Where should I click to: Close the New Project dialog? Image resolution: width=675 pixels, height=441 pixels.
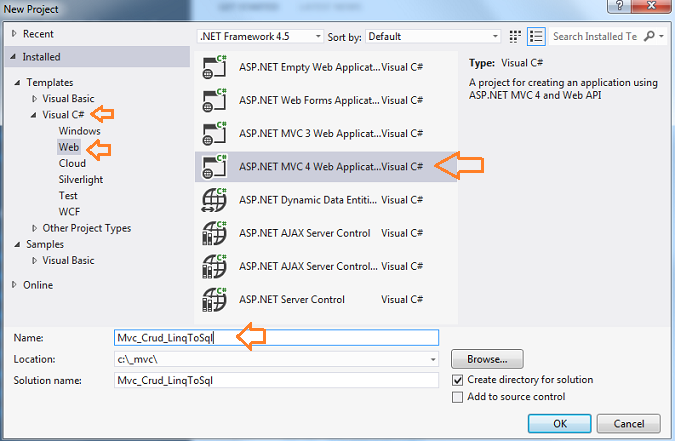coord(651,6)
